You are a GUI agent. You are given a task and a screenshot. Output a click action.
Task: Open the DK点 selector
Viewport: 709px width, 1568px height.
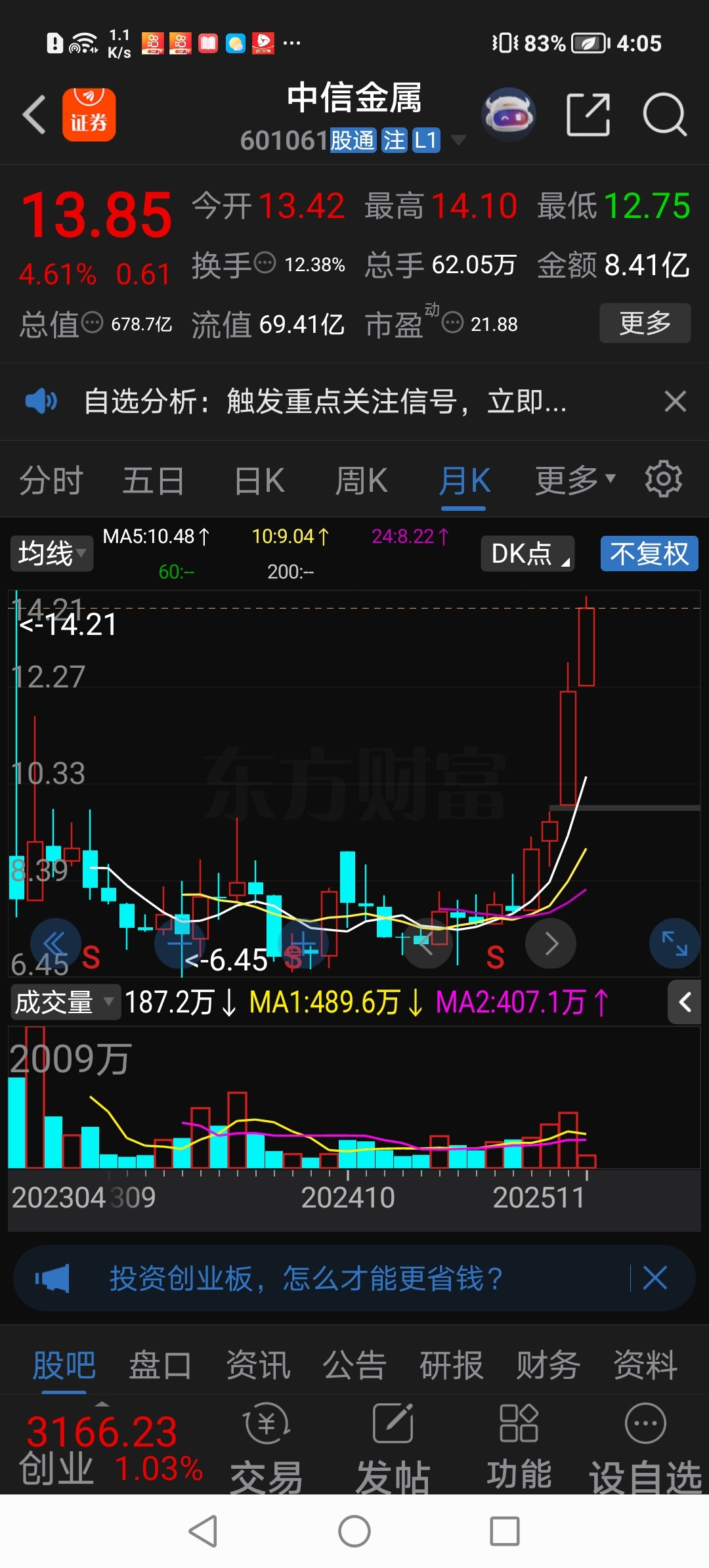click(528, 554)
